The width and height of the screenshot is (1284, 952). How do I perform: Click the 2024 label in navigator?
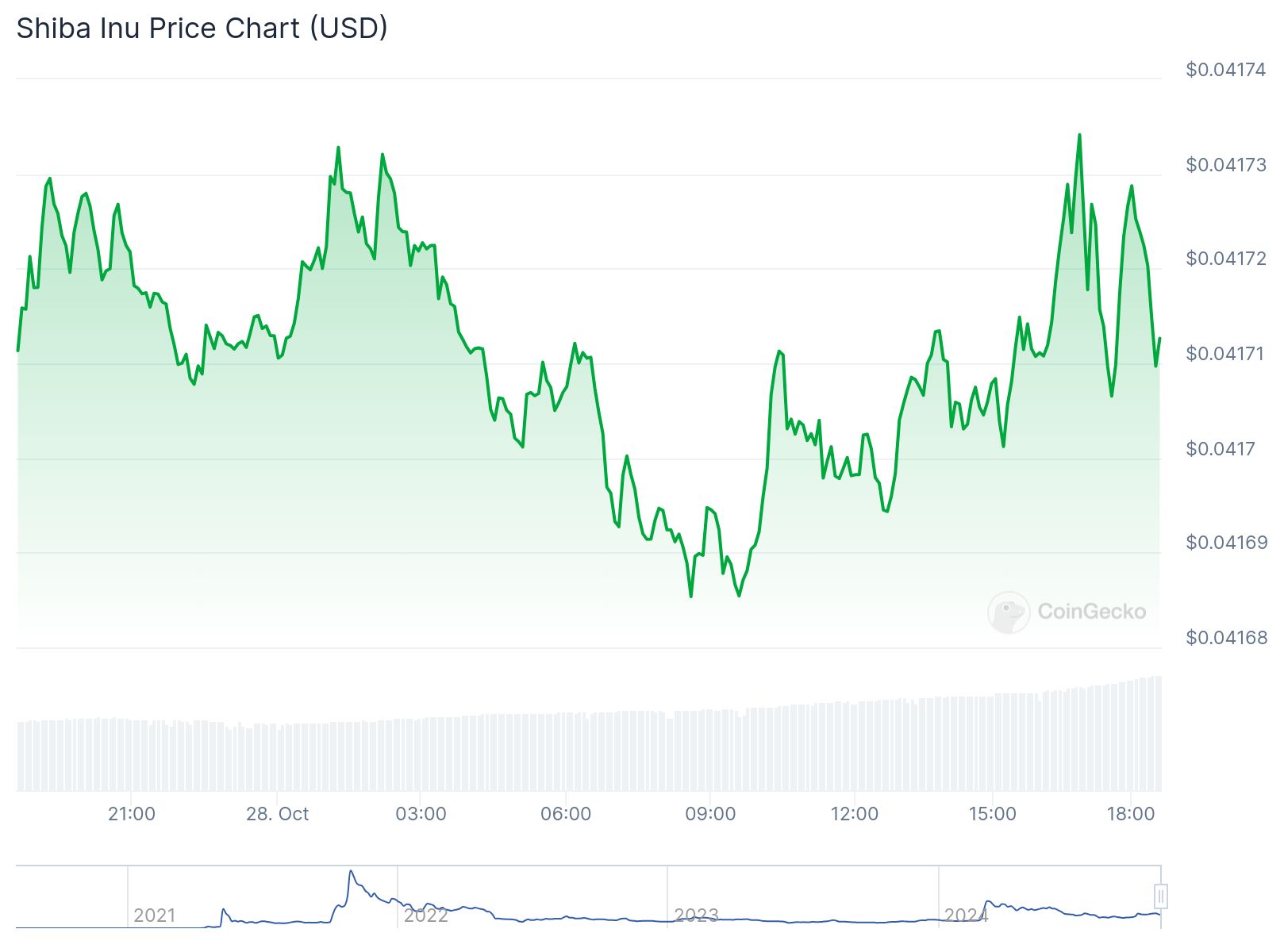tap(966, 916)
